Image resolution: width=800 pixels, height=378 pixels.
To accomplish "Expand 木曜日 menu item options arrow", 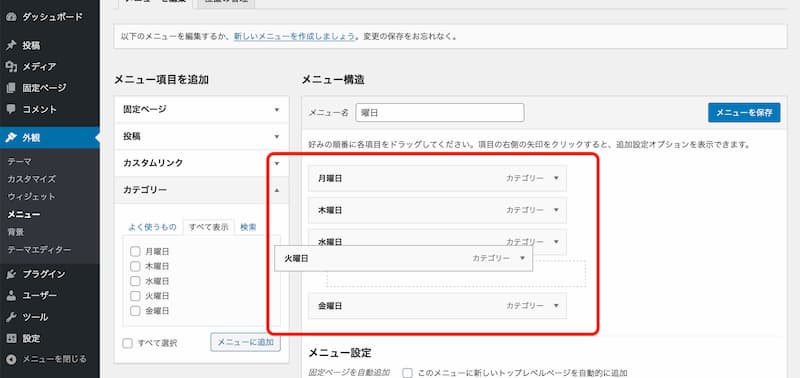I will [x=556, y=210].
